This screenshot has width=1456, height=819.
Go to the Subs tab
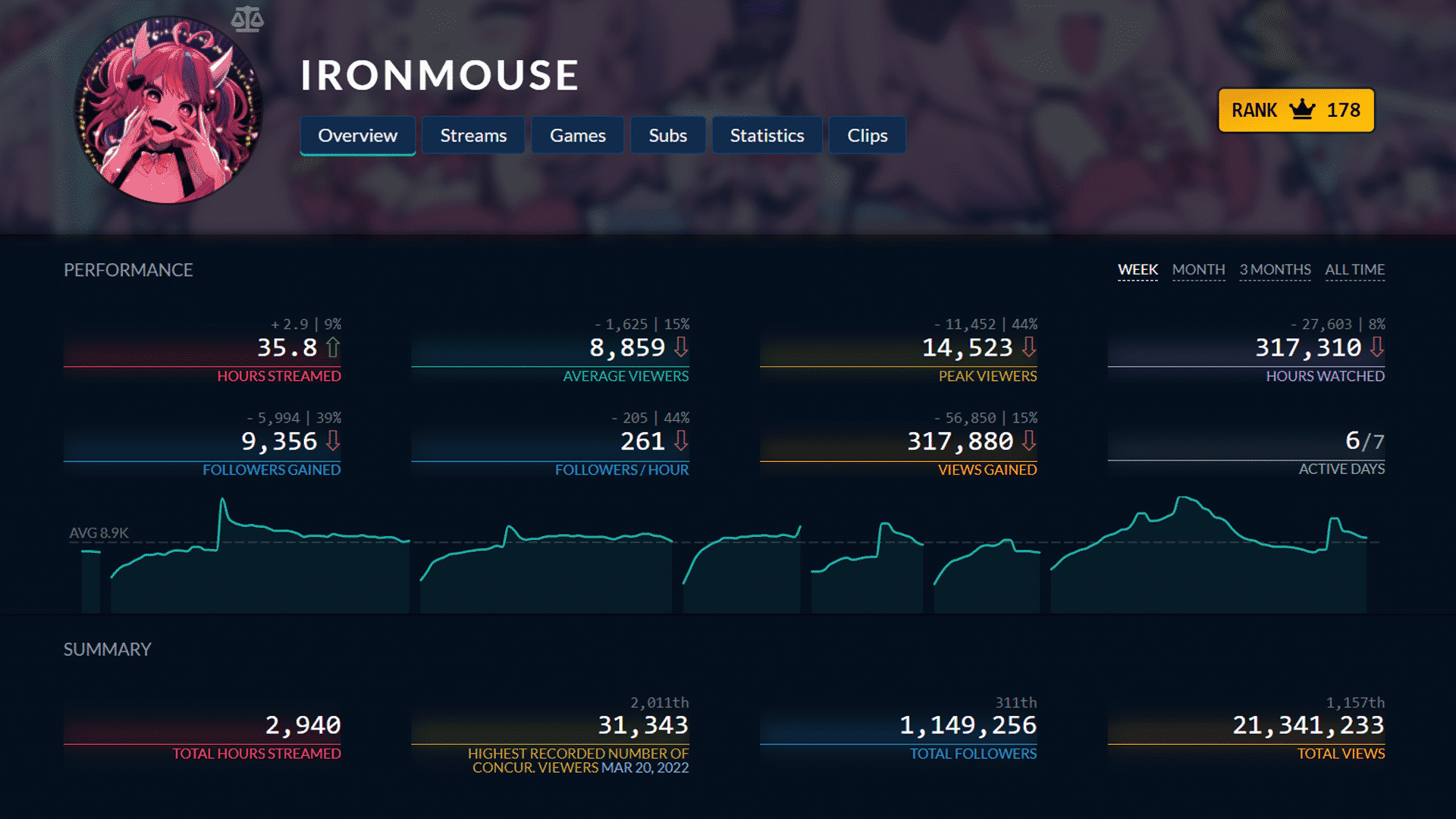pos(668,136)
